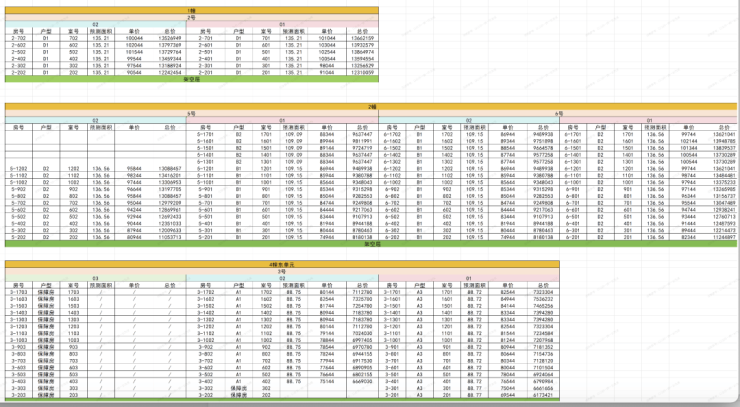This screenshot has width=740, height=407.
Task: Select the orange "1幢" building header cell
Action: pos(192,10)
